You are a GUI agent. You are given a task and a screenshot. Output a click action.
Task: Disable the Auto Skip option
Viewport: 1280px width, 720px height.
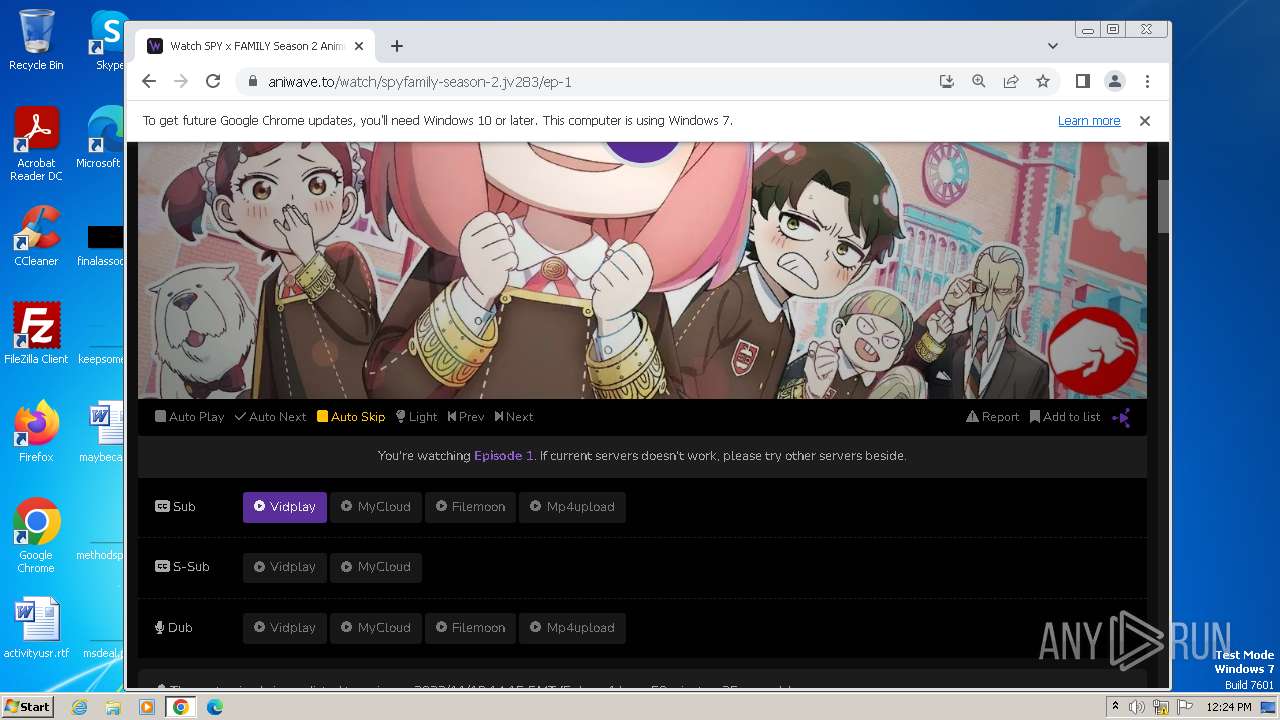pyautogui.click(x=351, y=417)
